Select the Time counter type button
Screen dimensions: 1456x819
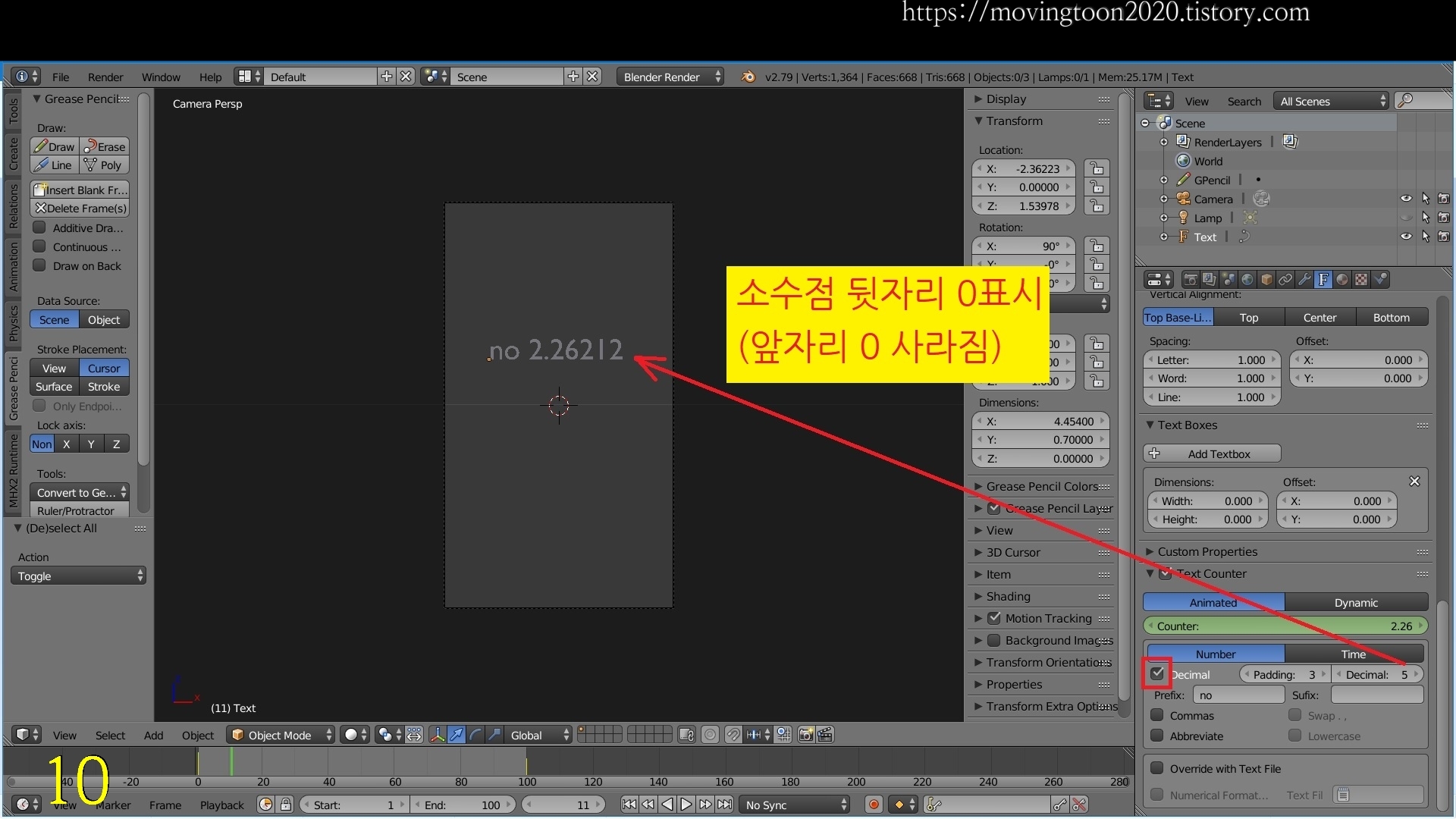tap(1354, 654)
